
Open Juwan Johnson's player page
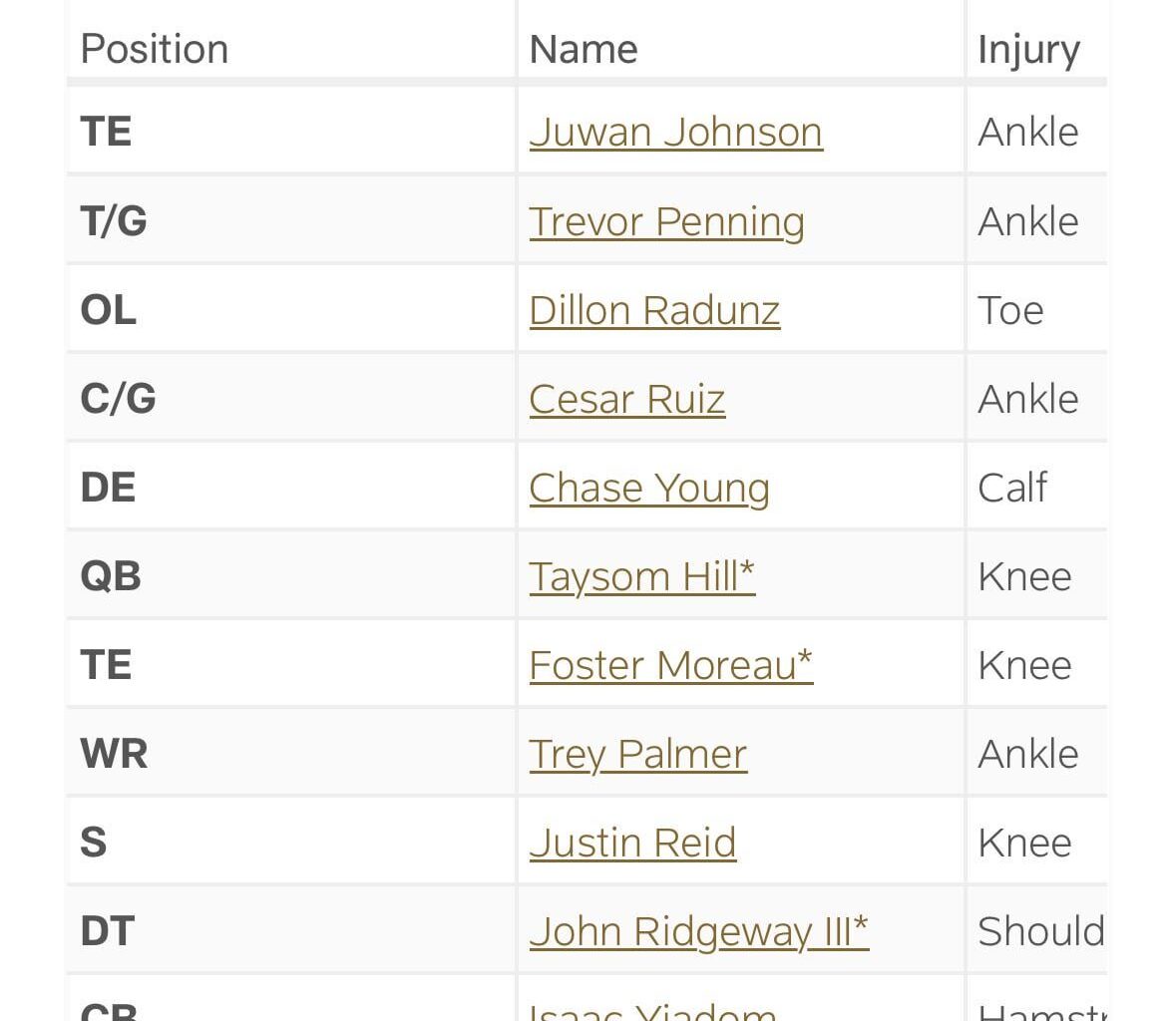tap(675, 131)
